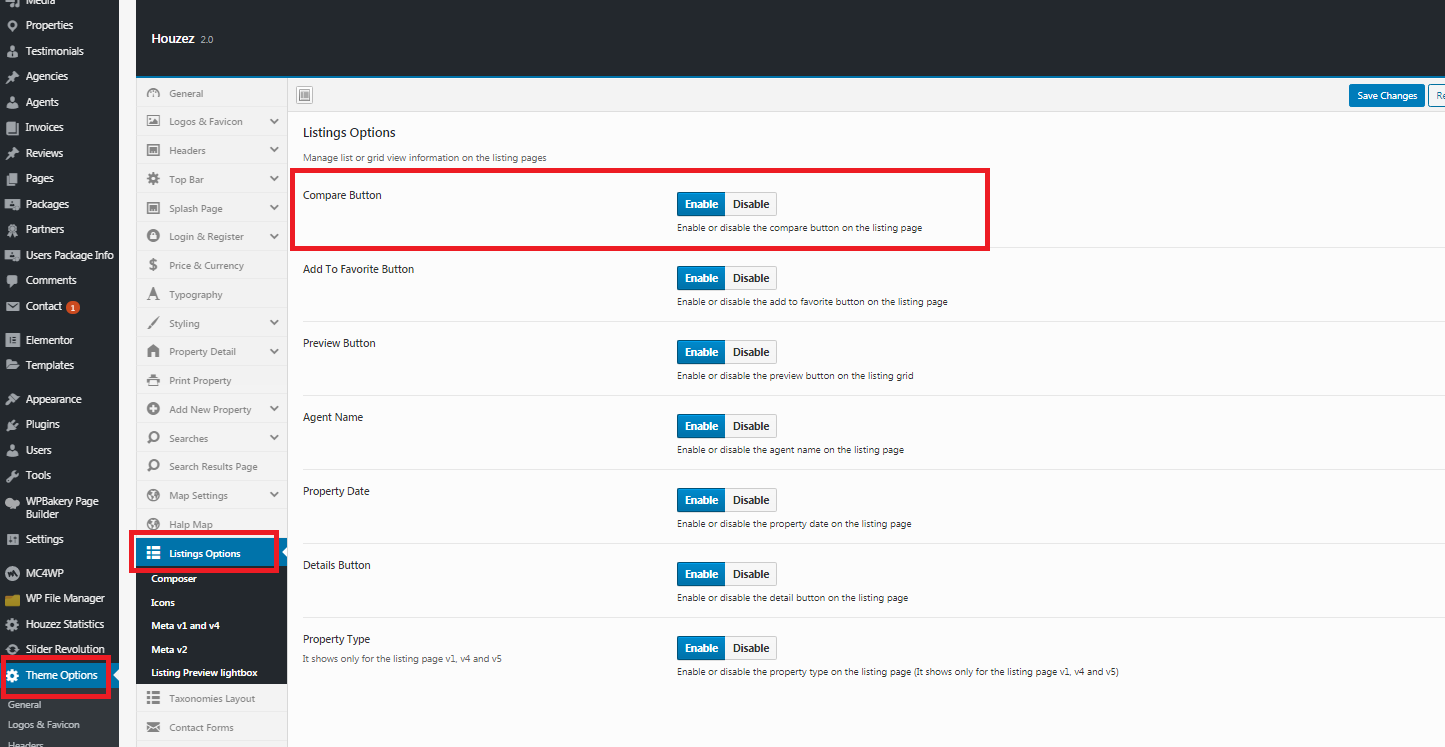This screenshot has height=747, width=1445.
Task: Click the Appearance paintbrush icon
Action: click(x=12, y=399)
